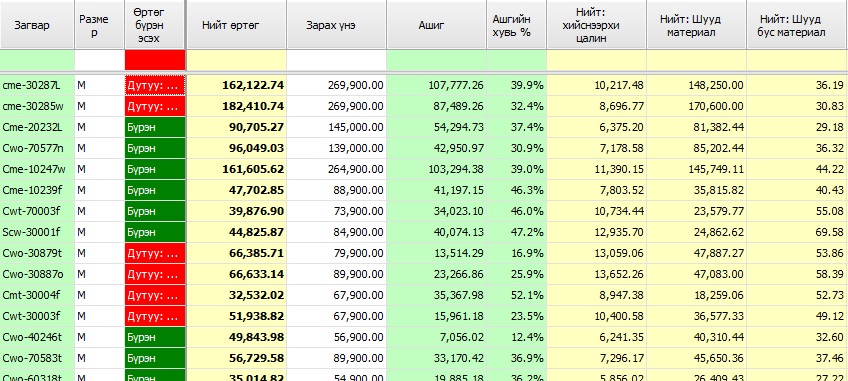Click profit percent 52.1% cell
Image resolution: width=848 pixels, height=381 pixels.
click(516, 295)
